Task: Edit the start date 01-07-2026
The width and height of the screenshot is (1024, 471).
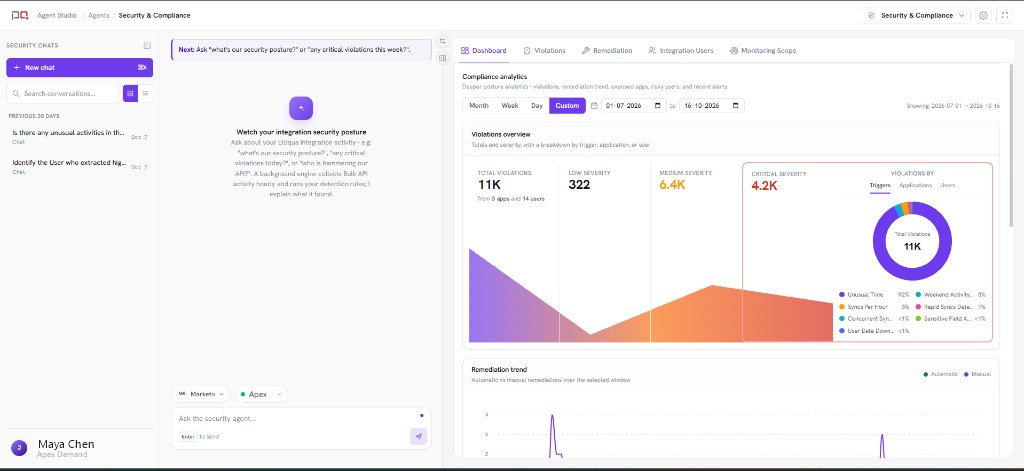Action: [633, 106]
